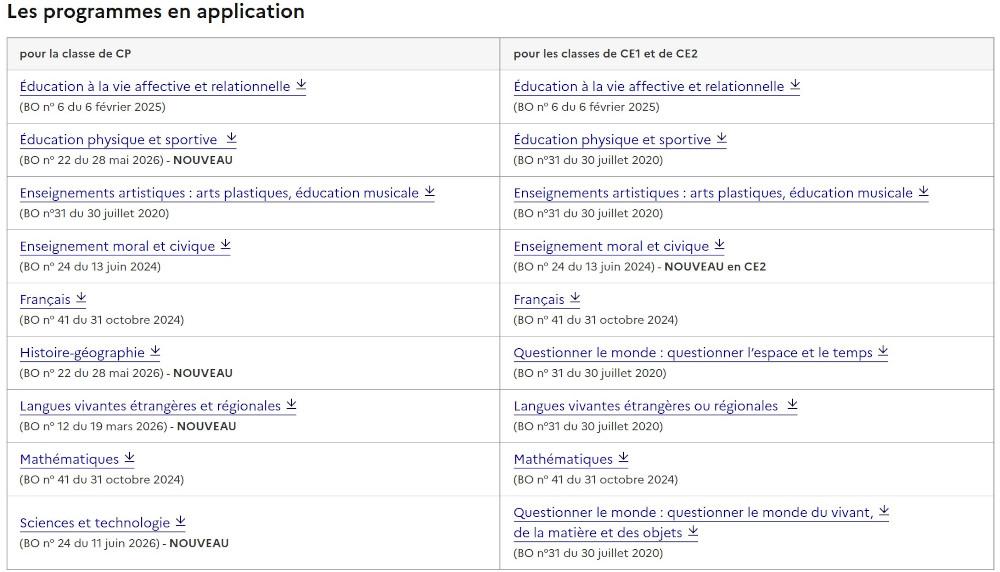Click download icon next to CE1-CE2 Mathématiques
The width and height of the screenshot is (1000, 572).
click(x=623, y=457)
